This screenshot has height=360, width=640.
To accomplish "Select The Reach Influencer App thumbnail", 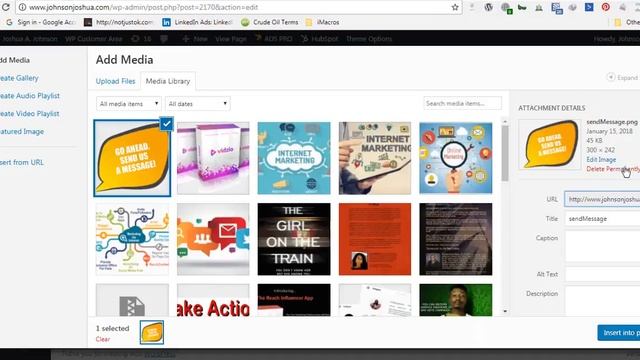I will click(x=294, y=300).
